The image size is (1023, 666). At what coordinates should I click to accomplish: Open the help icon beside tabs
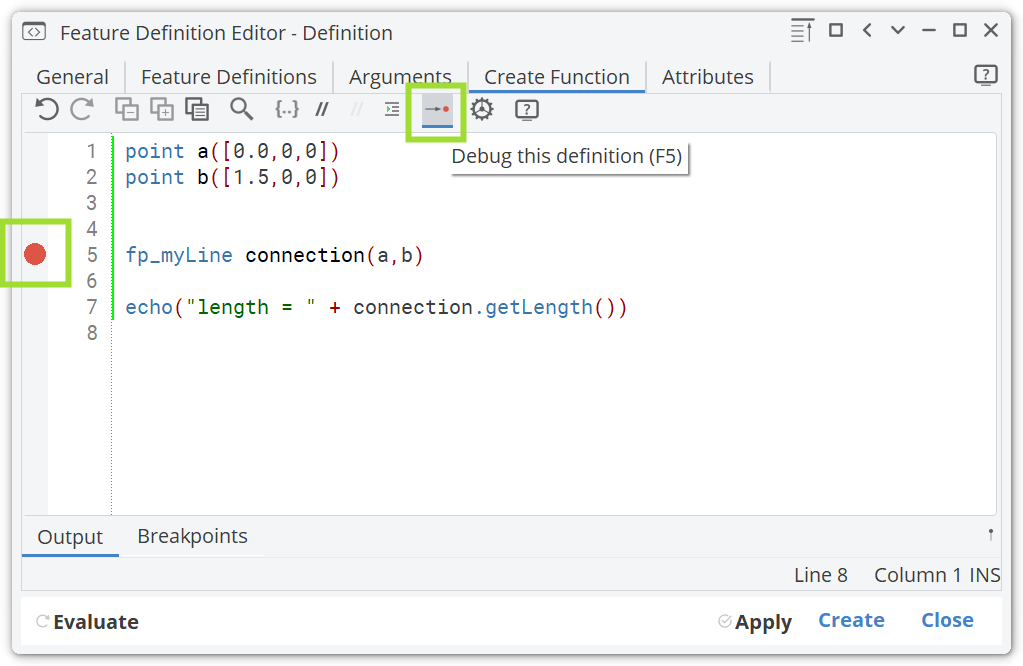[985, 75]
